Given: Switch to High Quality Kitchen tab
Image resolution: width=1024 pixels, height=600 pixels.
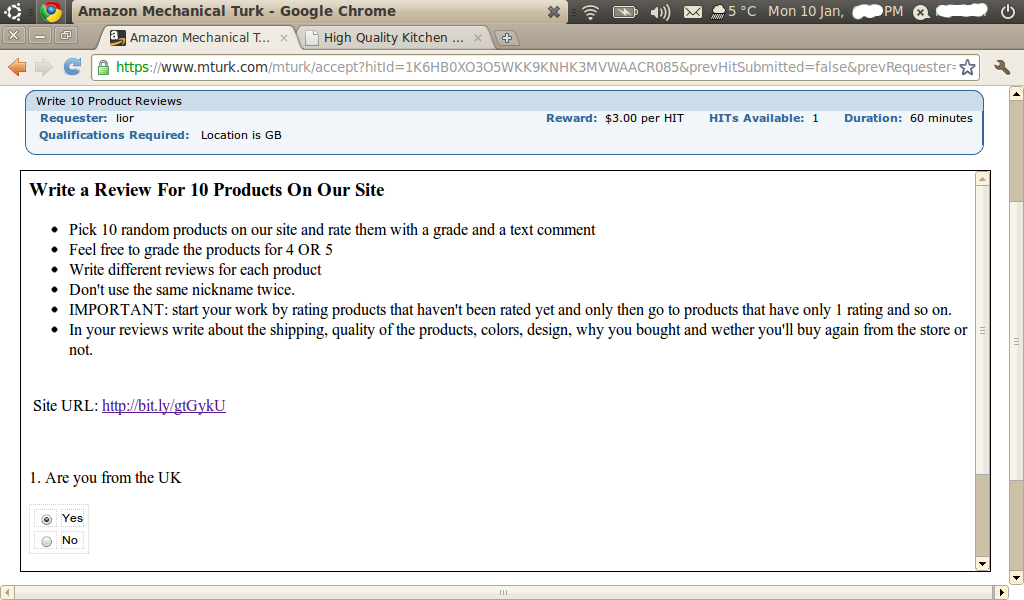Looking at the screenshot, I should tap(394, 38).
